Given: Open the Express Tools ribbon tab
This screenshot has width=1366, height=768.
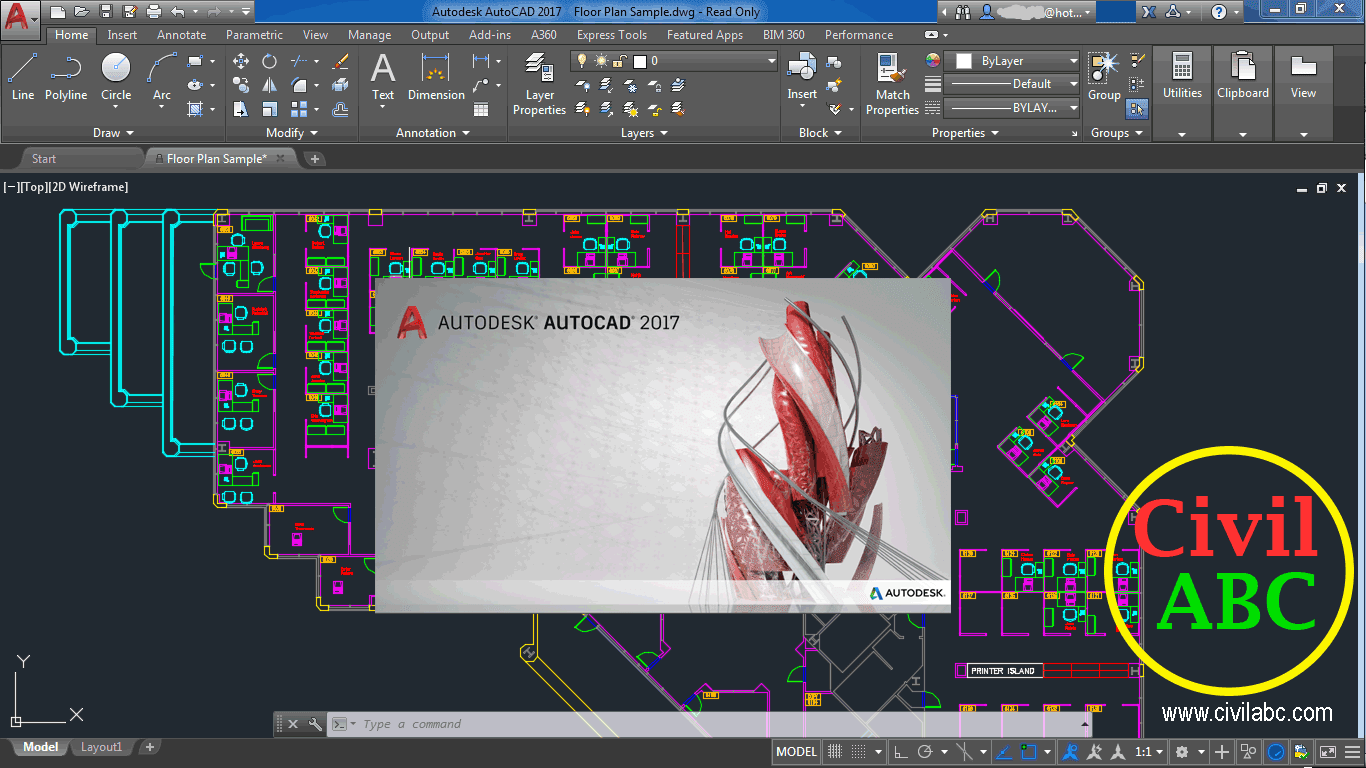Looking at the screenshot, I should click(x=612, y=35).
